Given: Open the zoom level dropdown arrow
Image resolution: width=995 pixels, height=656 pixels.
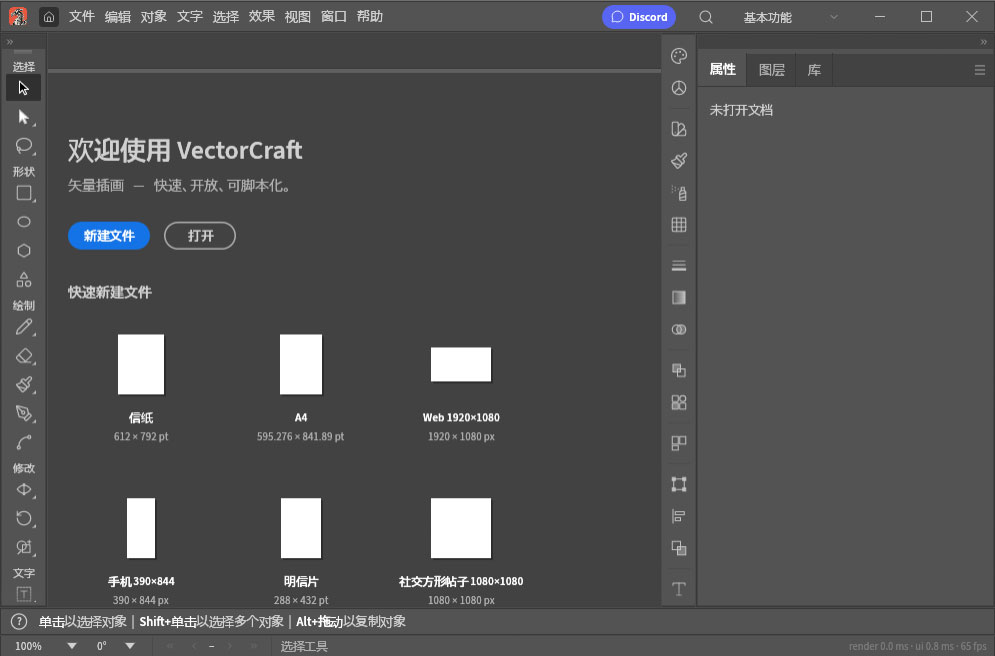Looking at the screenshot, I should 72,646.
